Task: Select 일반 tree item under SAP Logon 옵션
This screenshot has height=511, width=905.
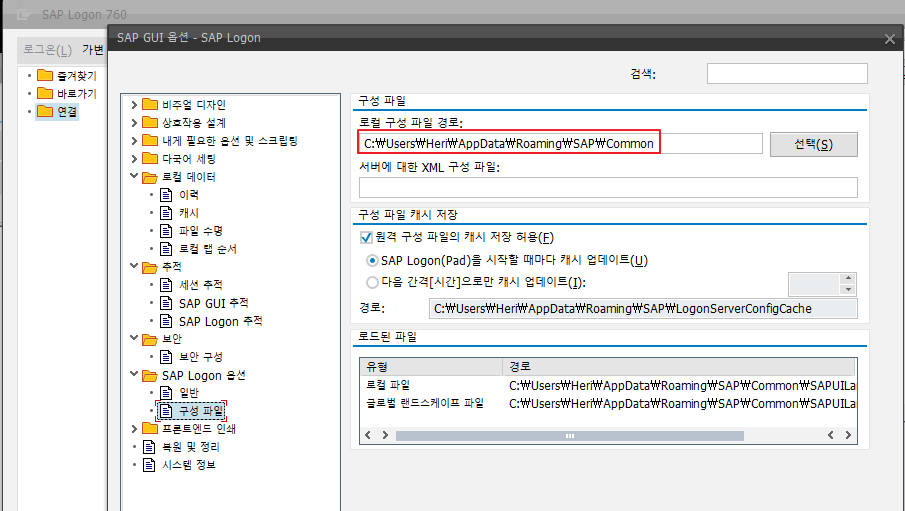Action: pyautogui.click(x=189, y=393)
